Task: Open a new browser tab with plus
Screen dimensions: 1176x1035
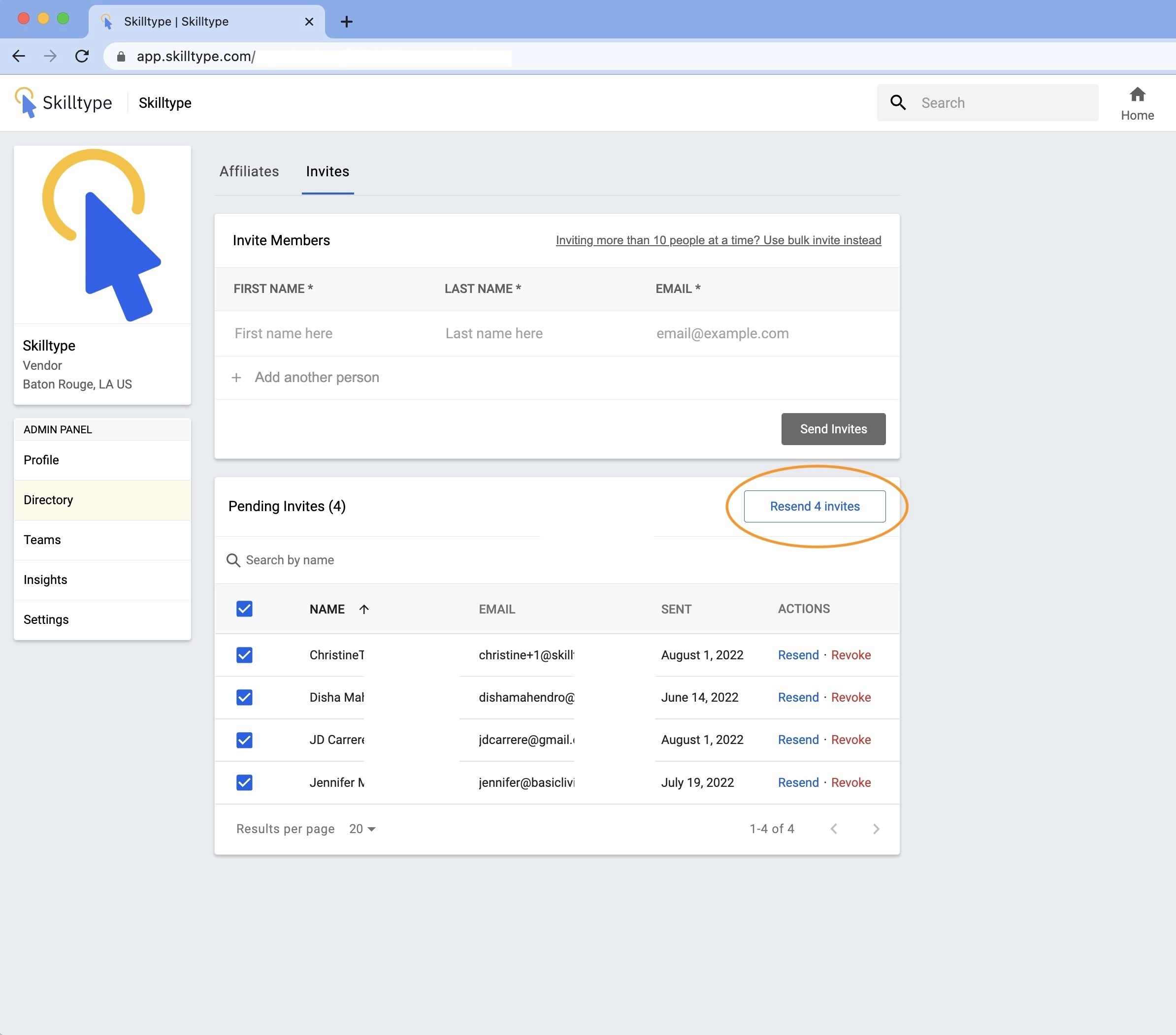Action: pos(346,22)
